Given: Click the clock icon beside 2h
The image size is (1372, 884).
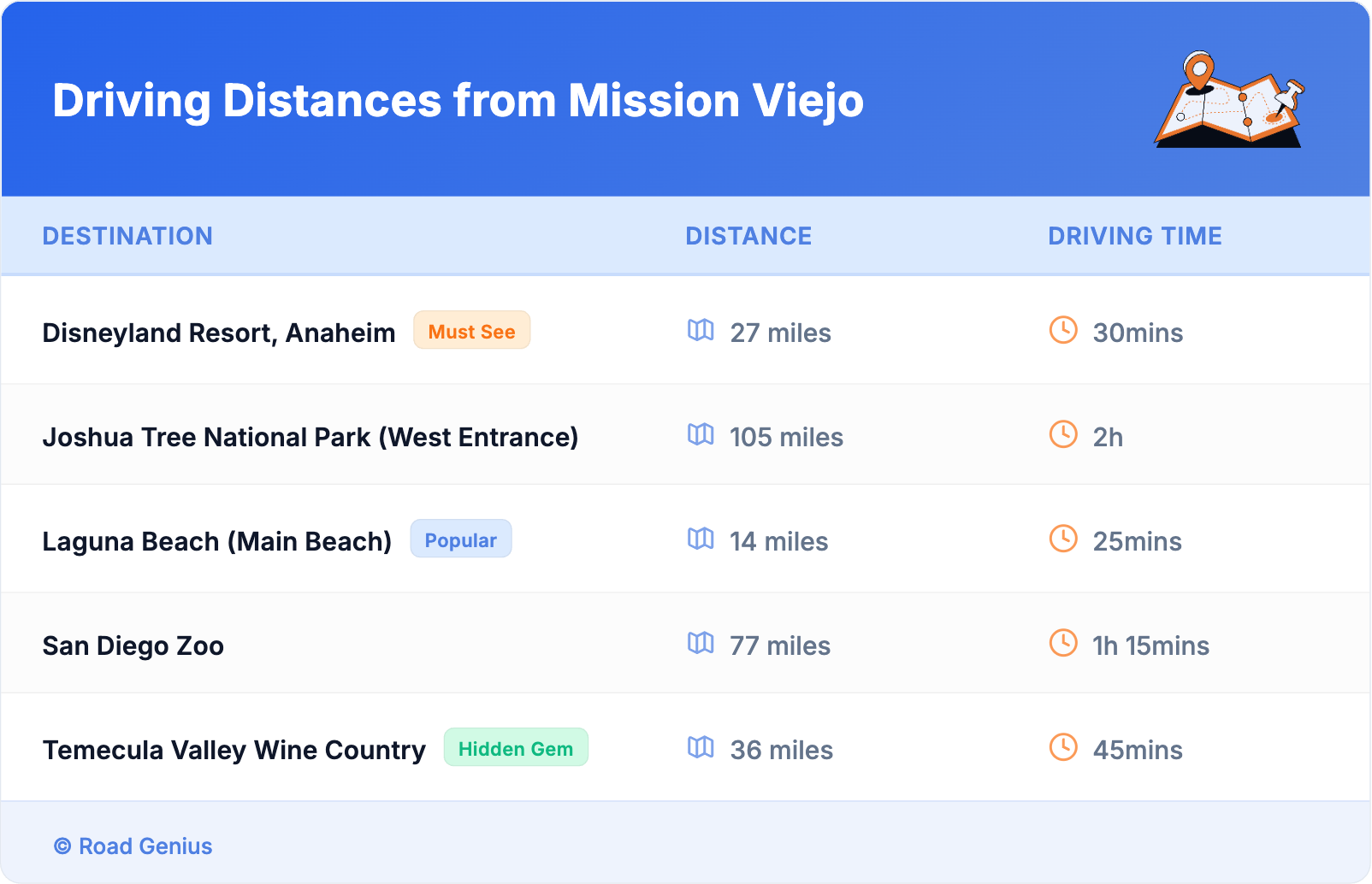Looking at the screenshot, I should (1063, 434).
